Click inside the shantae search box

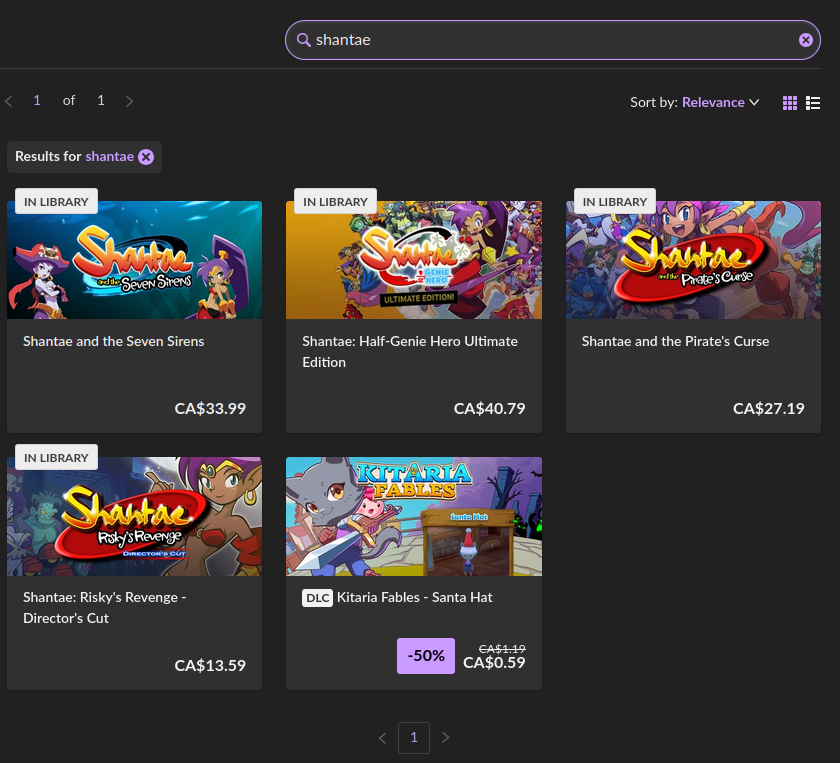[550, 40]
